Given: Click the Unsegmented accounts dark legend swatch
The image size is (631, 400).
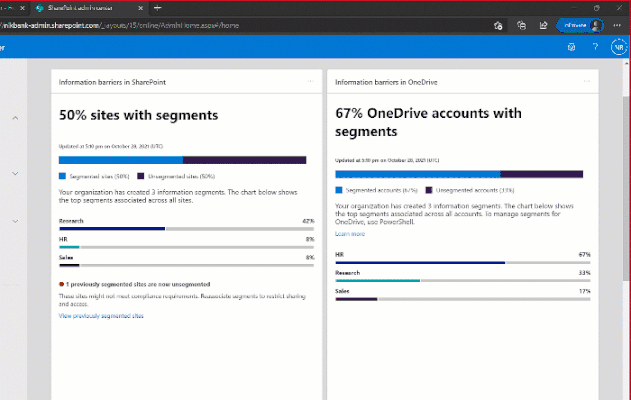Looking at the screenshot, I should coord(429,190).
